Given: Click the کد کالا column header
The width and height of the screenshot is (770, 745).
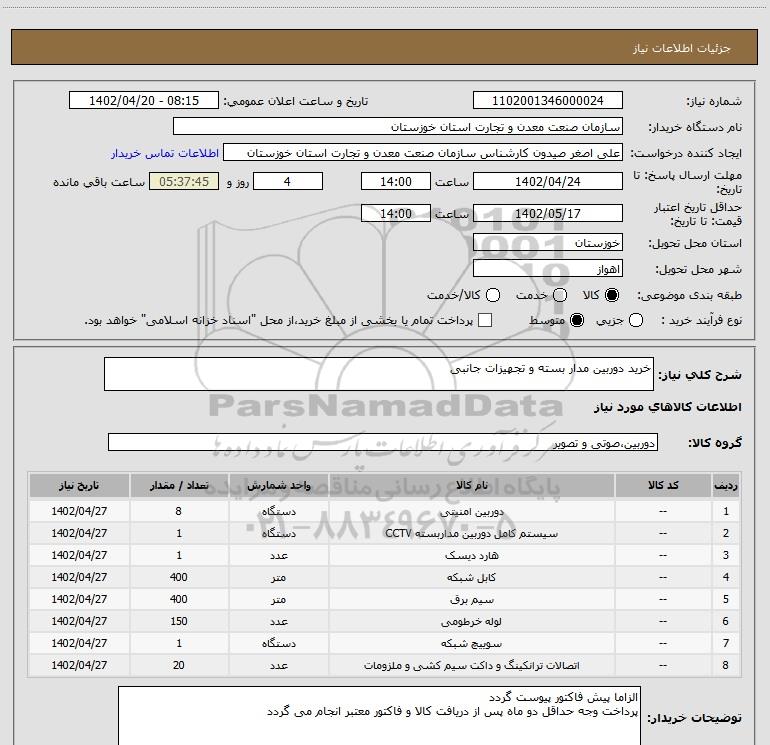Looking at the screenshot, I should 663,486.
